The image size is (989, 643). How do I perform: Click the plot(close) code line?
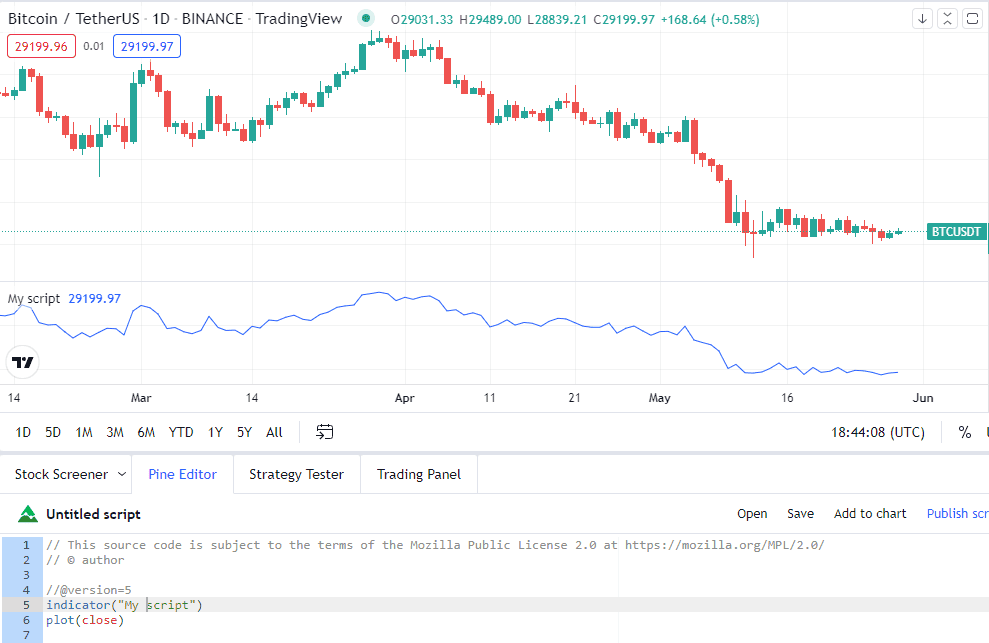pos(85,620)
